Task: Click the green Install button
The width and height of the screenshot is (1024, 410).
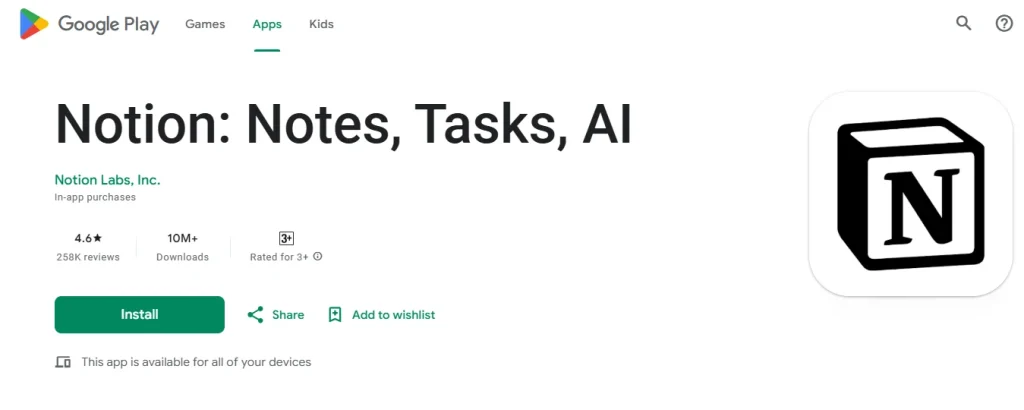Action: [x=140, y=315]
